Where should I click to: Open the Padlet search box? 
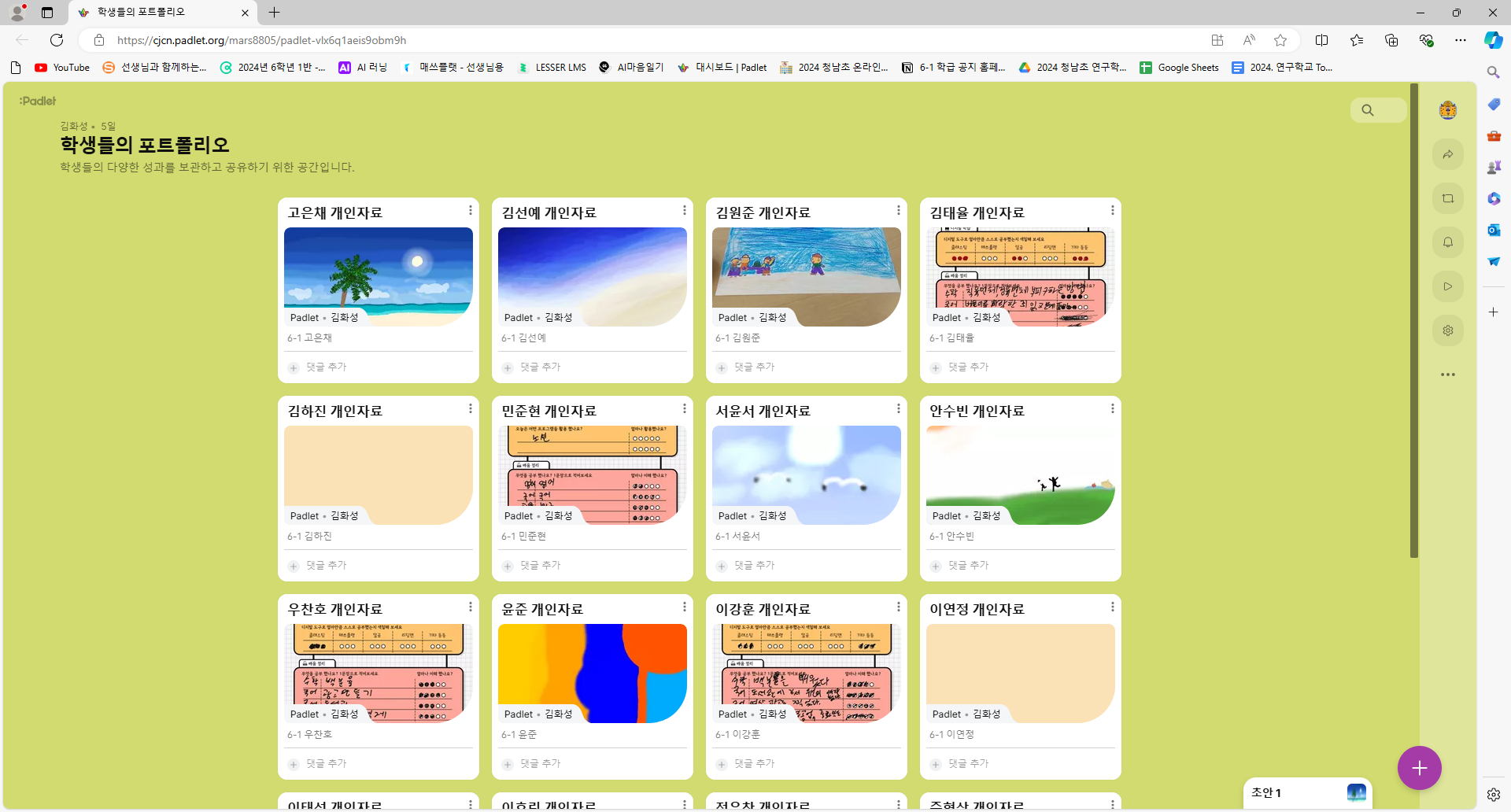click(x=1378, y=110)
